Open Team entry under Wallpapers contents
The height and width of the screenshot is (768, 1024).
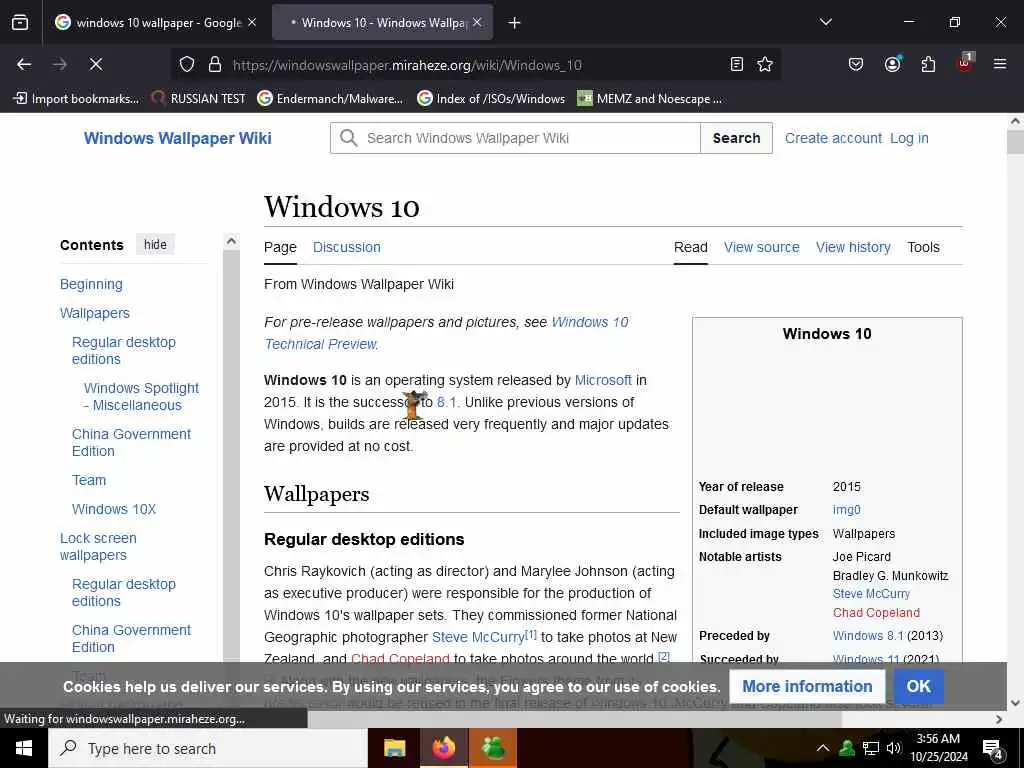pos(89,480)
